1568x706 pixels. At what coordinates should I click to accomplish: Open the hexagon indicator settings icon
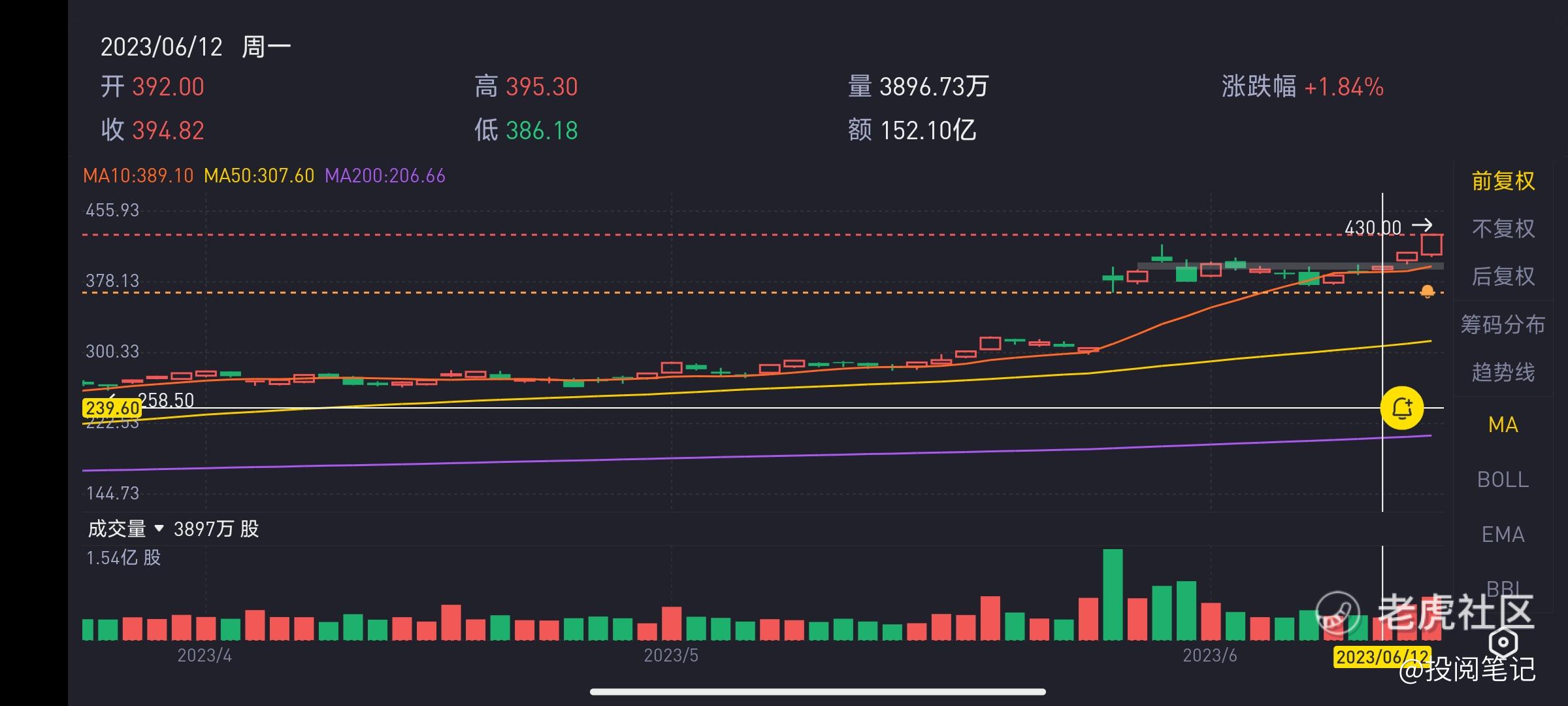[x=1503, y=642]
